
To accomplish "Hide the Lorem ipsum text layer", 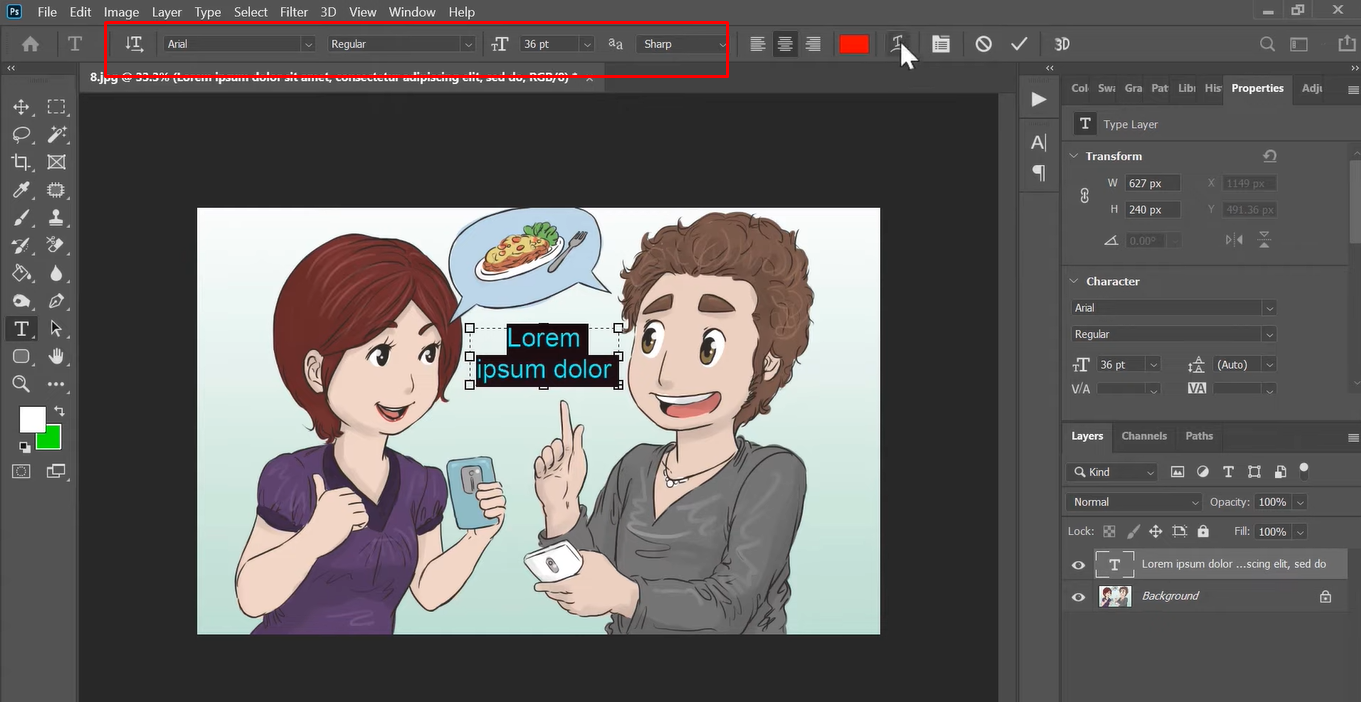I will pos(1078,565).
